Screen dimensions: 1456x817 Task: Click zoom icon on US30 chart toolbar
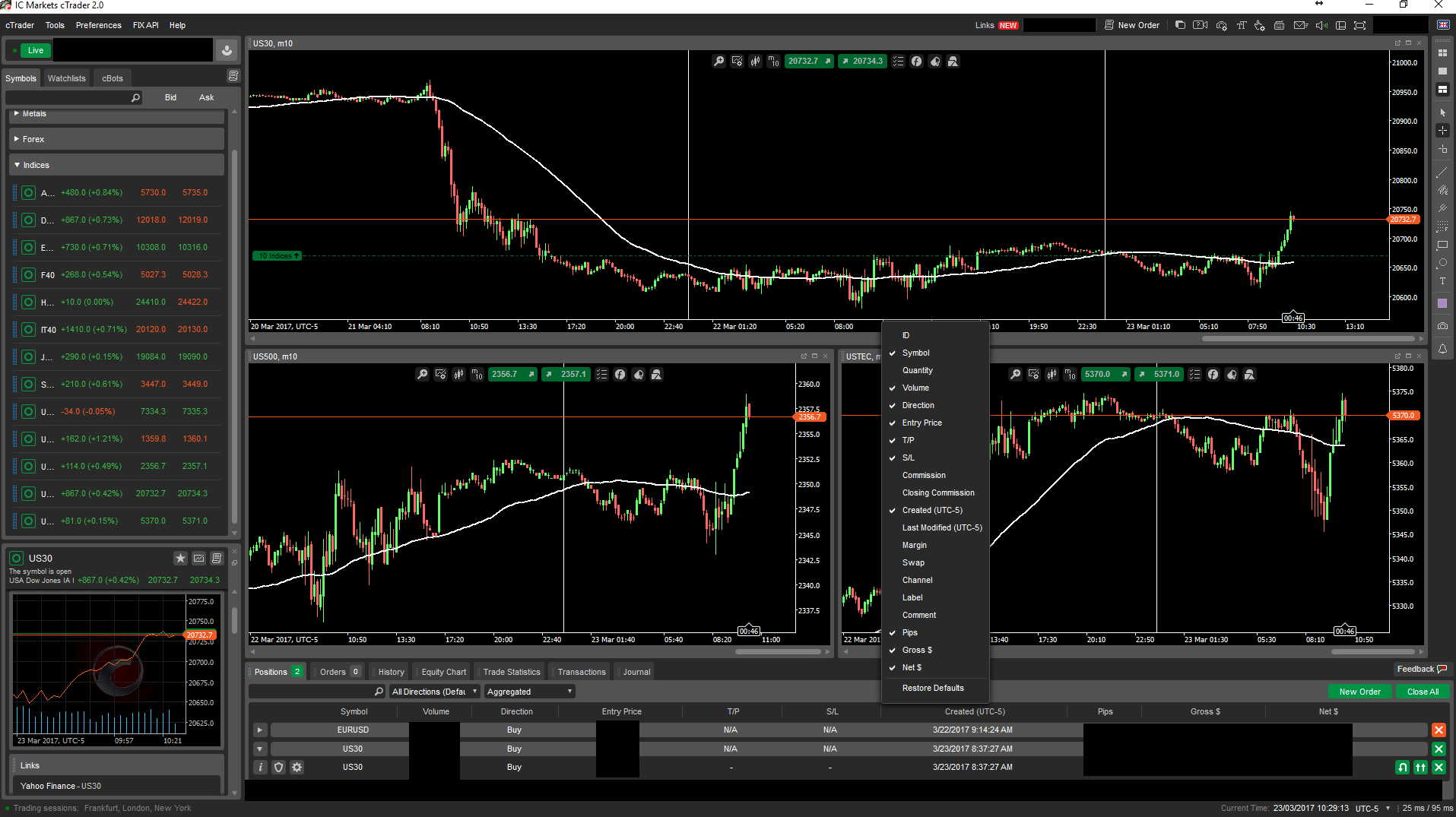(x=718, y=62)
